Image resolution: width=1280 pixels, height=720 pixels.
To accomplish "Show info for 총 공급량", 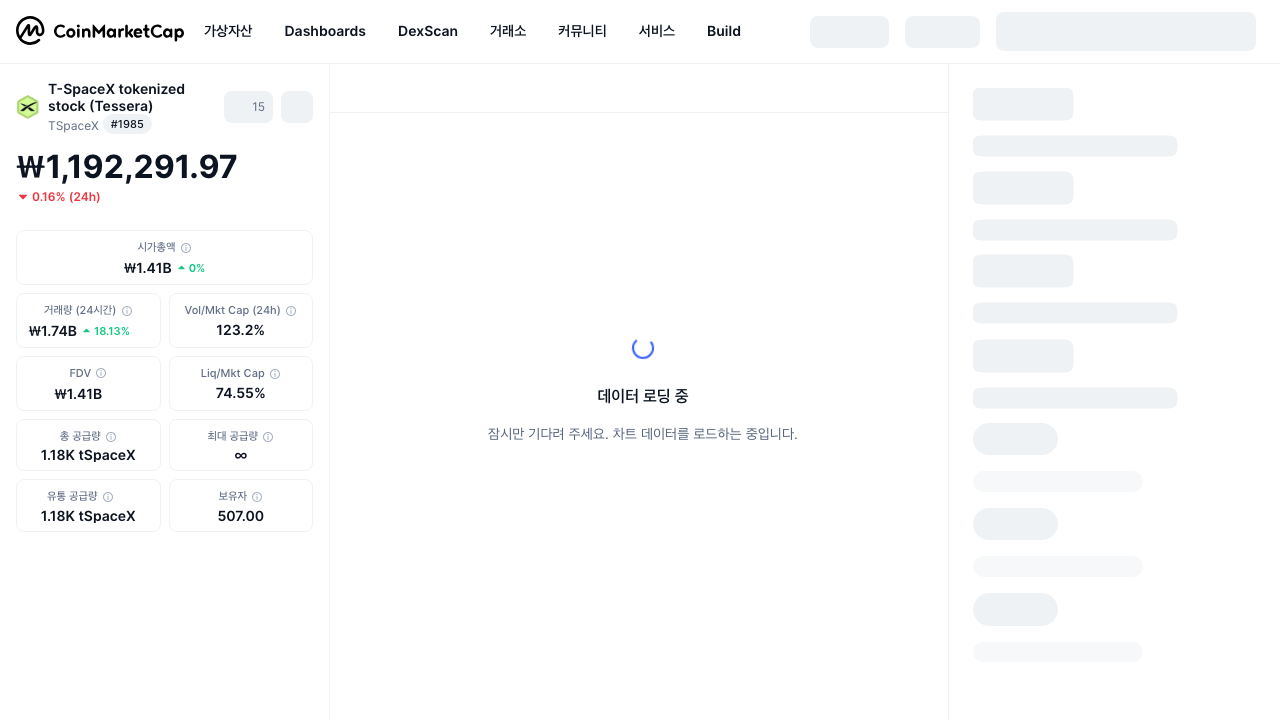I will [x=111, y=437].
